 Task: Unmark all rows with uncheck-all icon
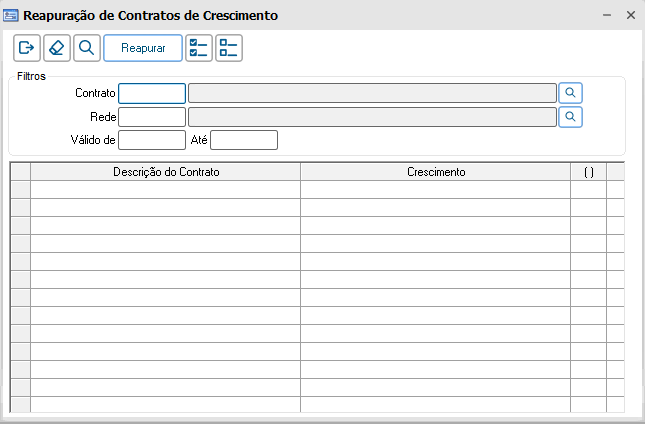(229, 48)
